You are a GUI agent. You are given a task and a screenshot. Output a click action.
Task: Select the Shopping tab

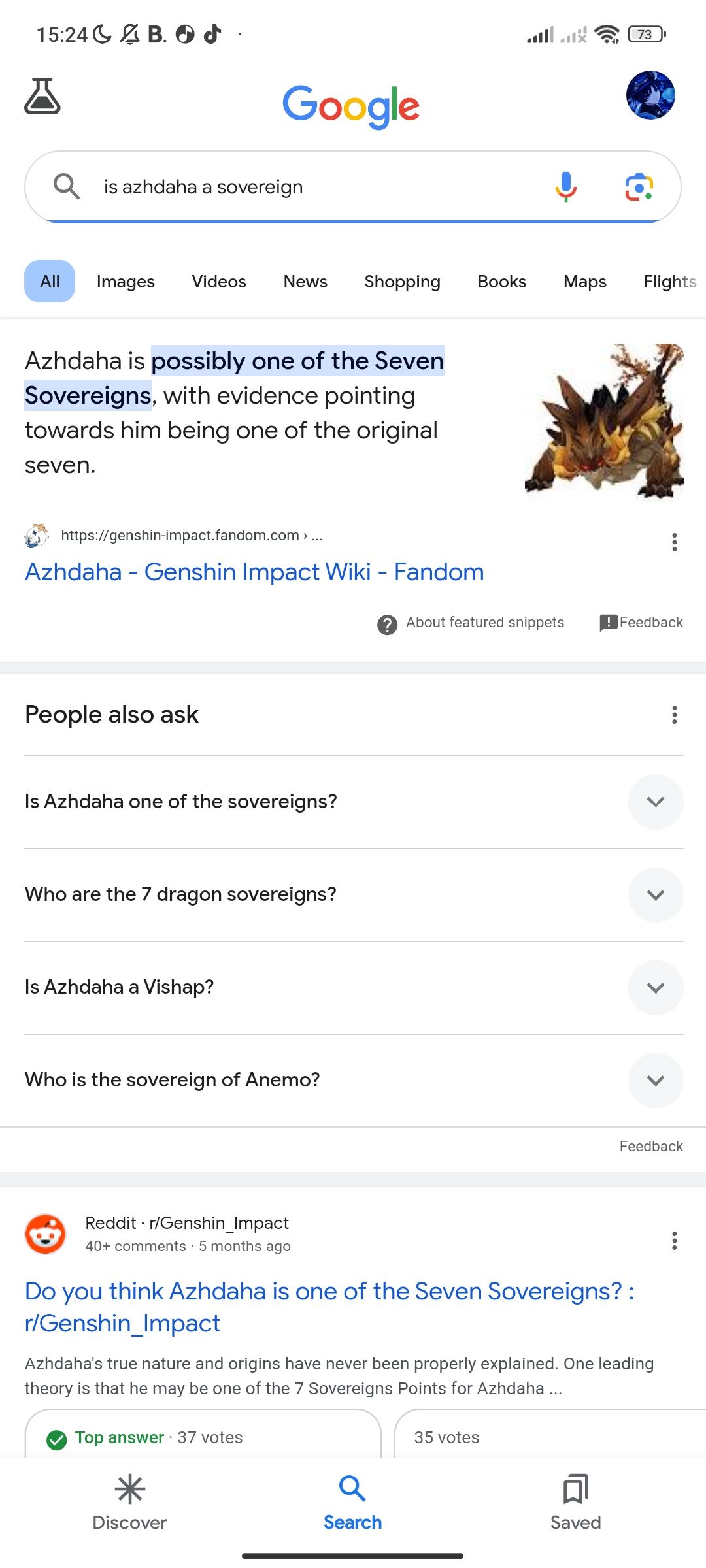tap(401, 281)
